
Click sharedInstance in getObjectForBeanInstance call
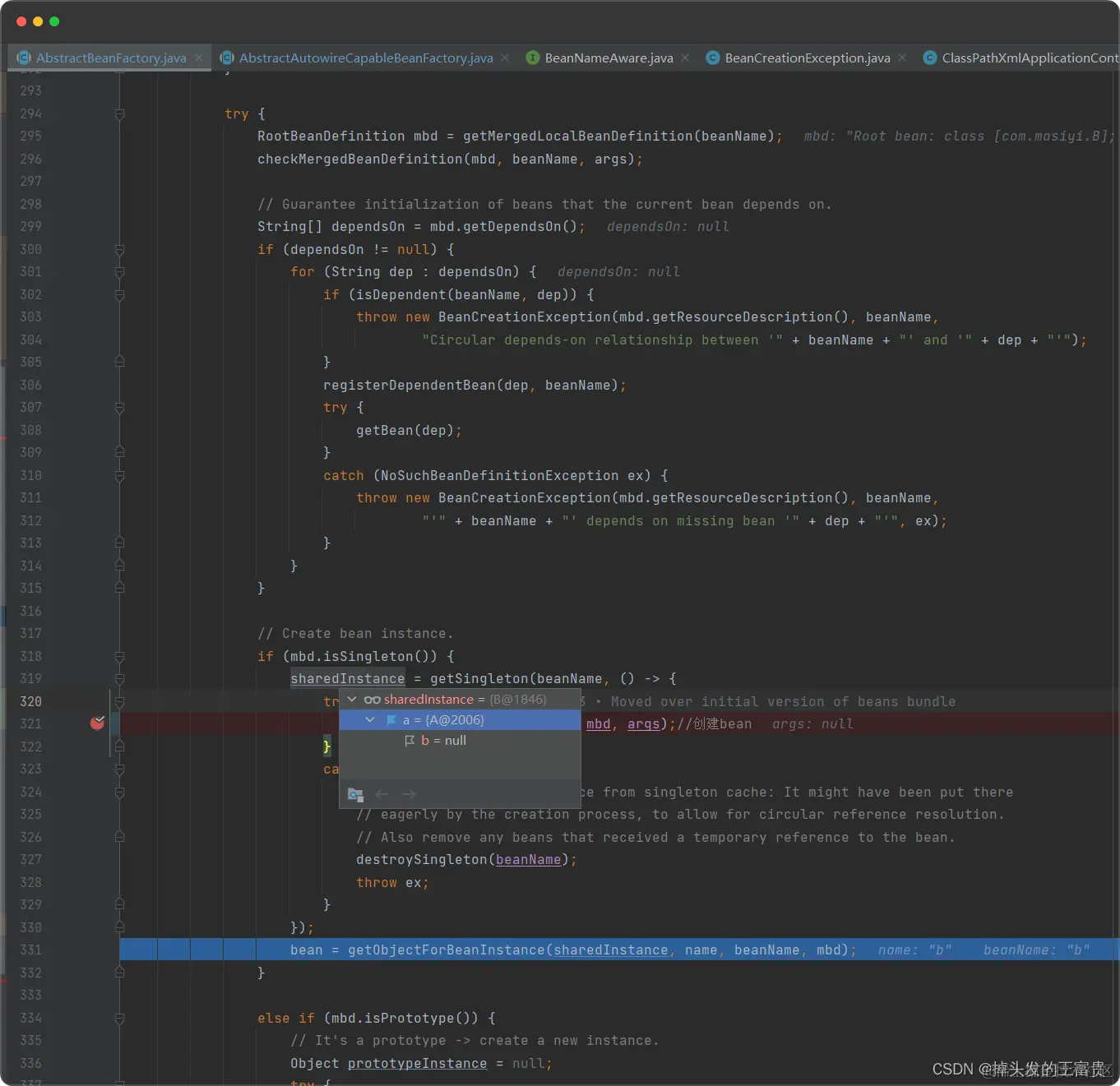coord(611,950)
